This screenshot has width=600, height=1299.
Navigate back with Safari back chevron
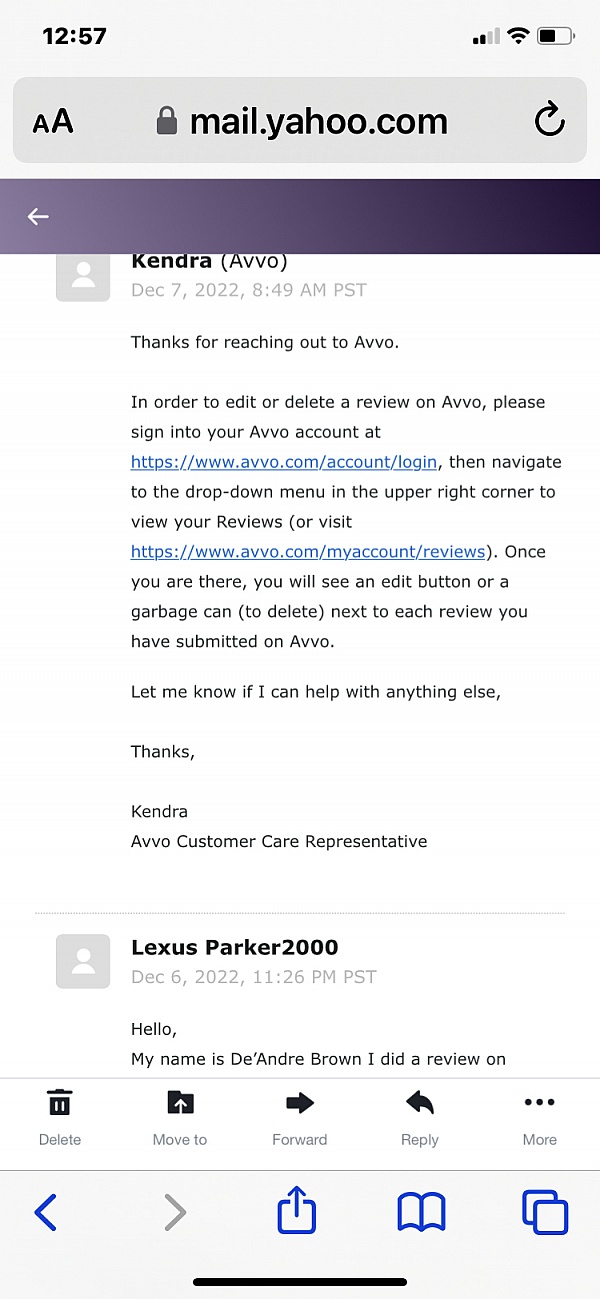pyautogui.click(x=45, y=1214)
